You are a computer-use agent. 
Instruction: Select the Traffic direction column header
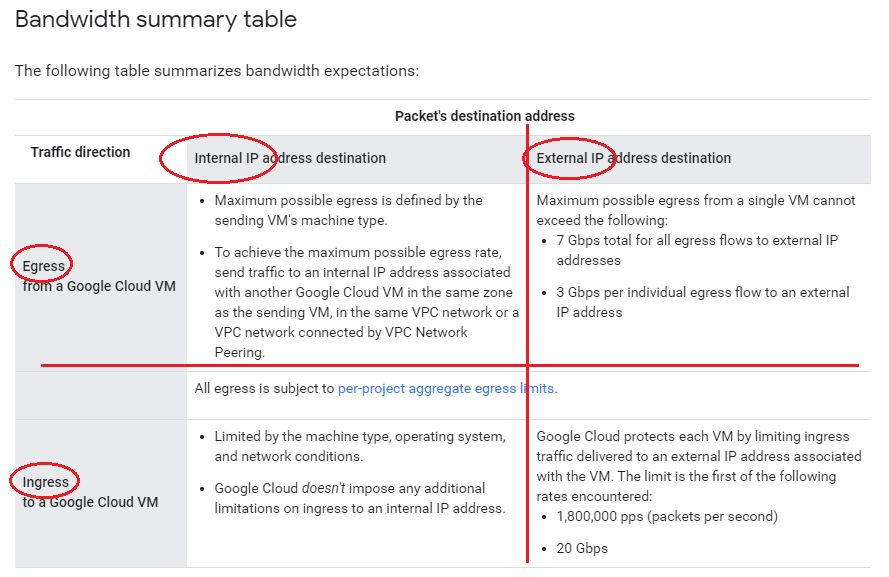coord(80,152)
